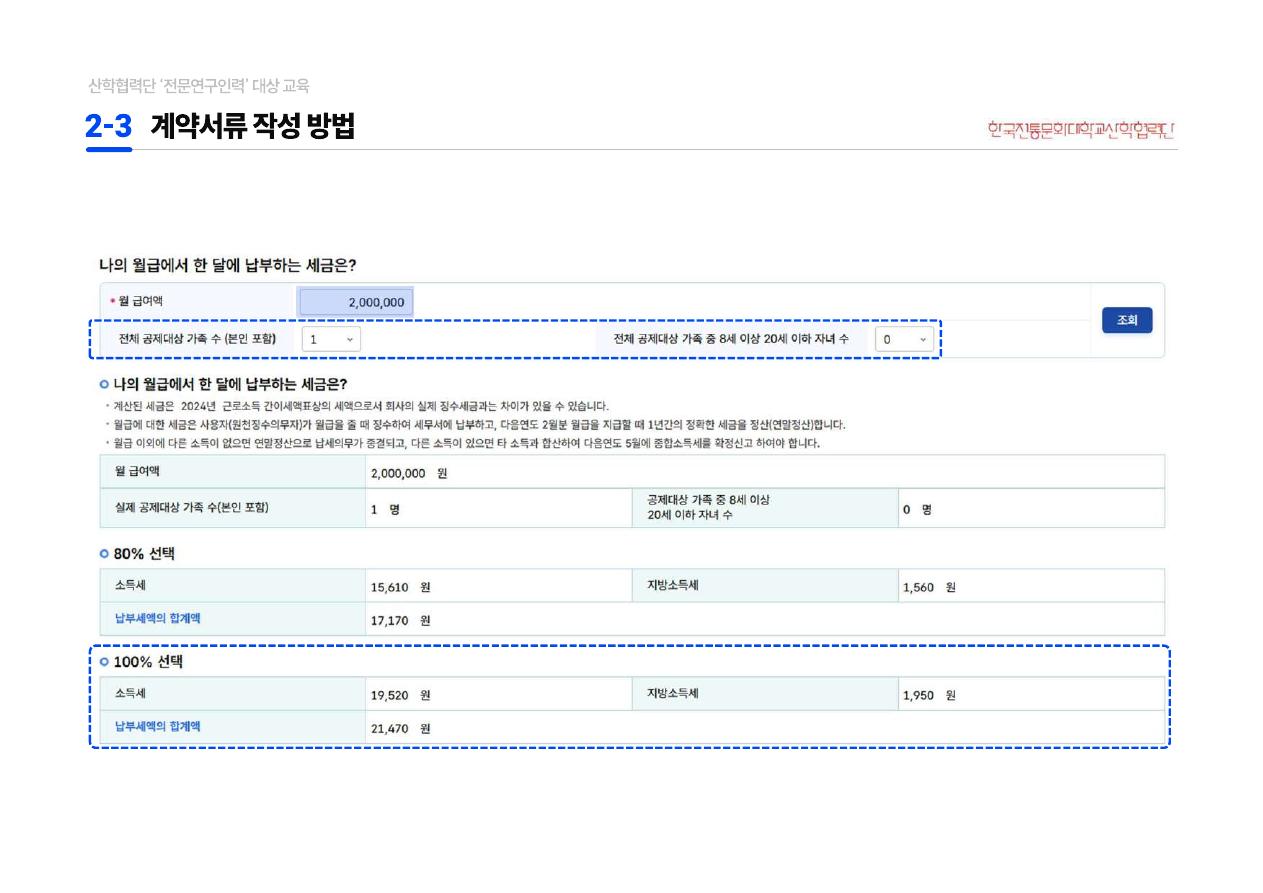Click the 100% 납부세액의 합계액 label
Image resolution: width=1263 pixels, height=893 pixels.
pos(158,726)
